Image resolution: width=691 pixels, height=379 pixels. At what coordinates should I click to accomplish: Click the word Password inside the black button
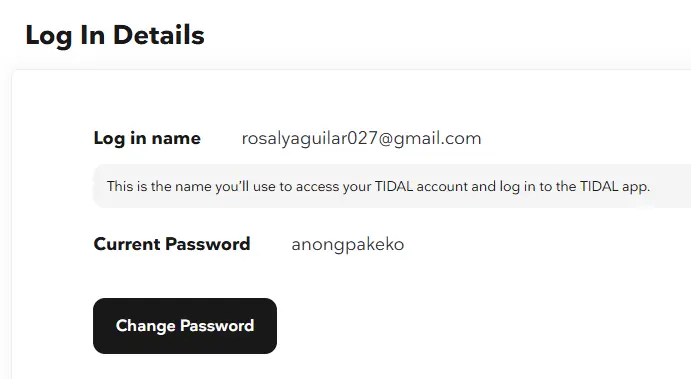(217, 326)
